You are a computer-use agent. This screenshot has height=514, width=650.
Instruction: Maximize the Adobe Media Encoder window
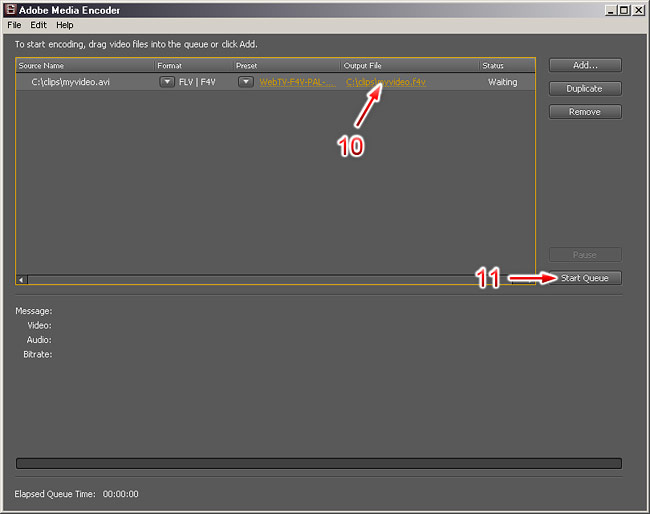tap(623, 10)
